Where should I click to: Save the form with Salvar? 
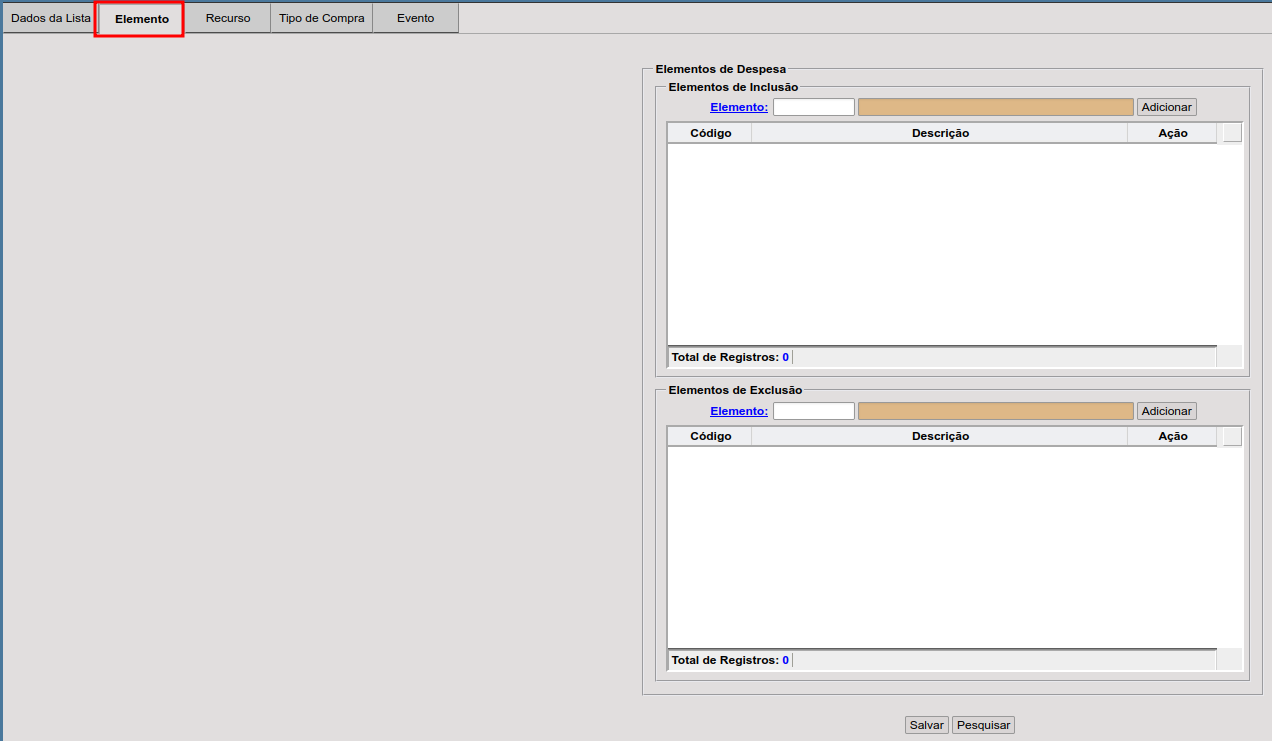pyautogui.click(x=926, y=725)
